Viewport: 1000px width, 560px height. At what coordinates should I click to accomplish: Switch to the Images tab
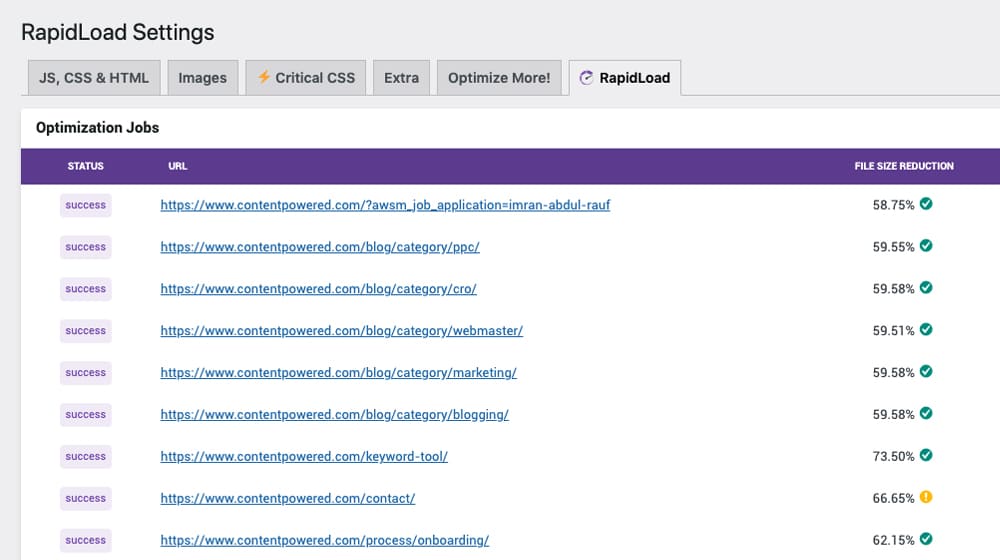[203, 78]
